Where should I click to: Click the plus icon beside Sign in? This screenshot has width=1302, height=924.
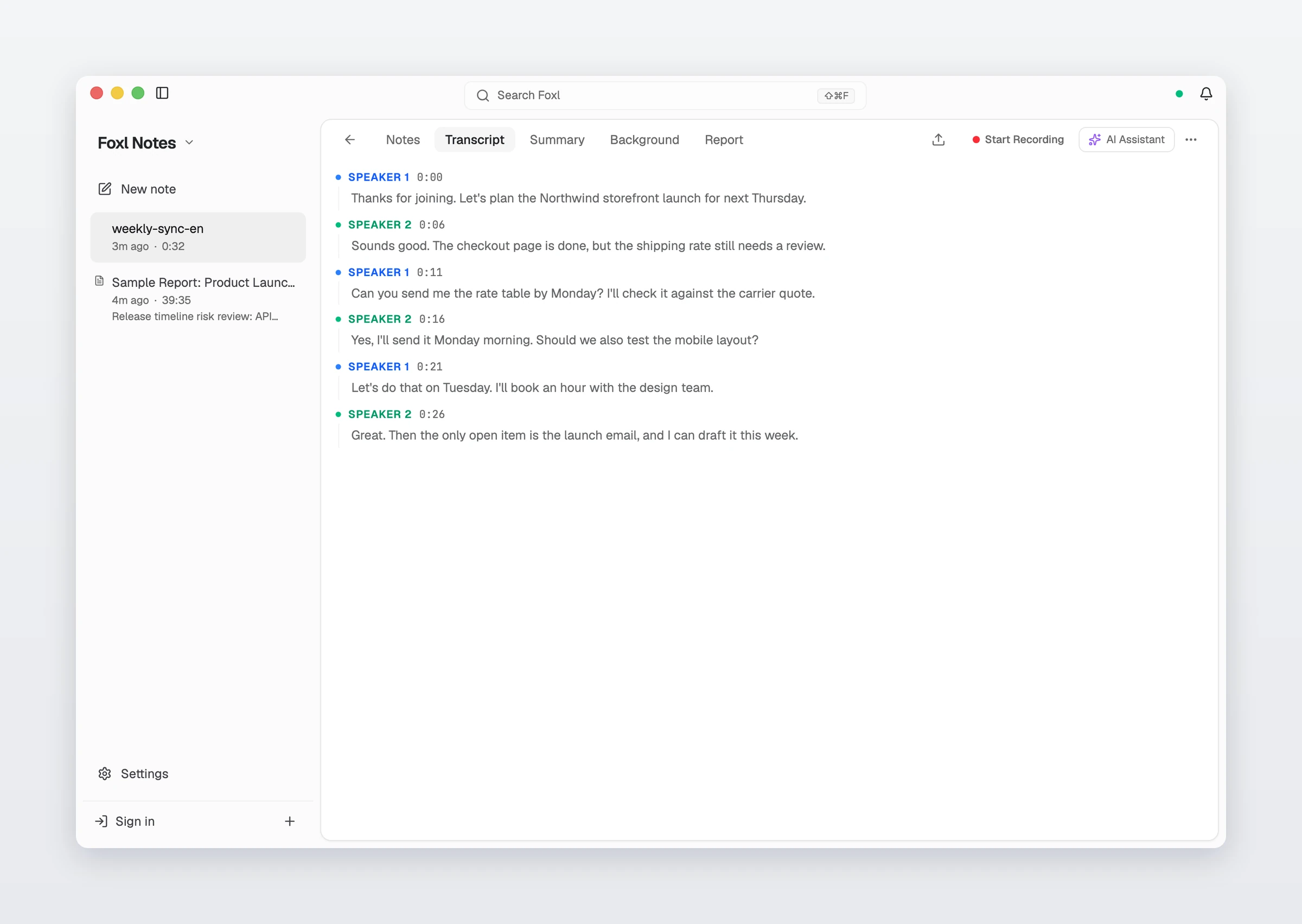290,821
